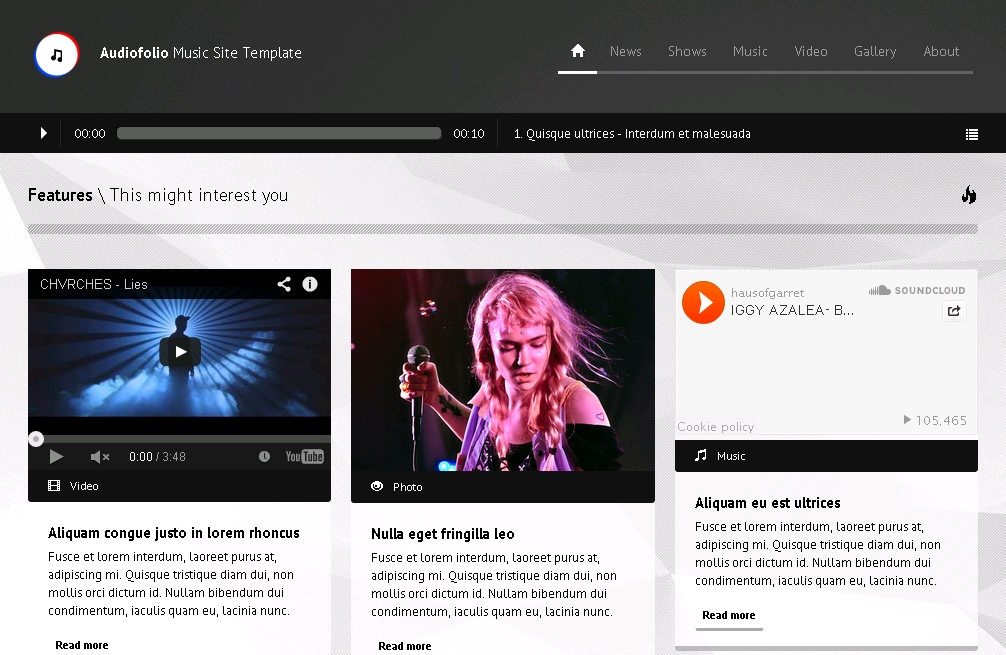Open the Shows menu item
The height and width of the screenshot is (655, 1006).
tap(687, 51)
